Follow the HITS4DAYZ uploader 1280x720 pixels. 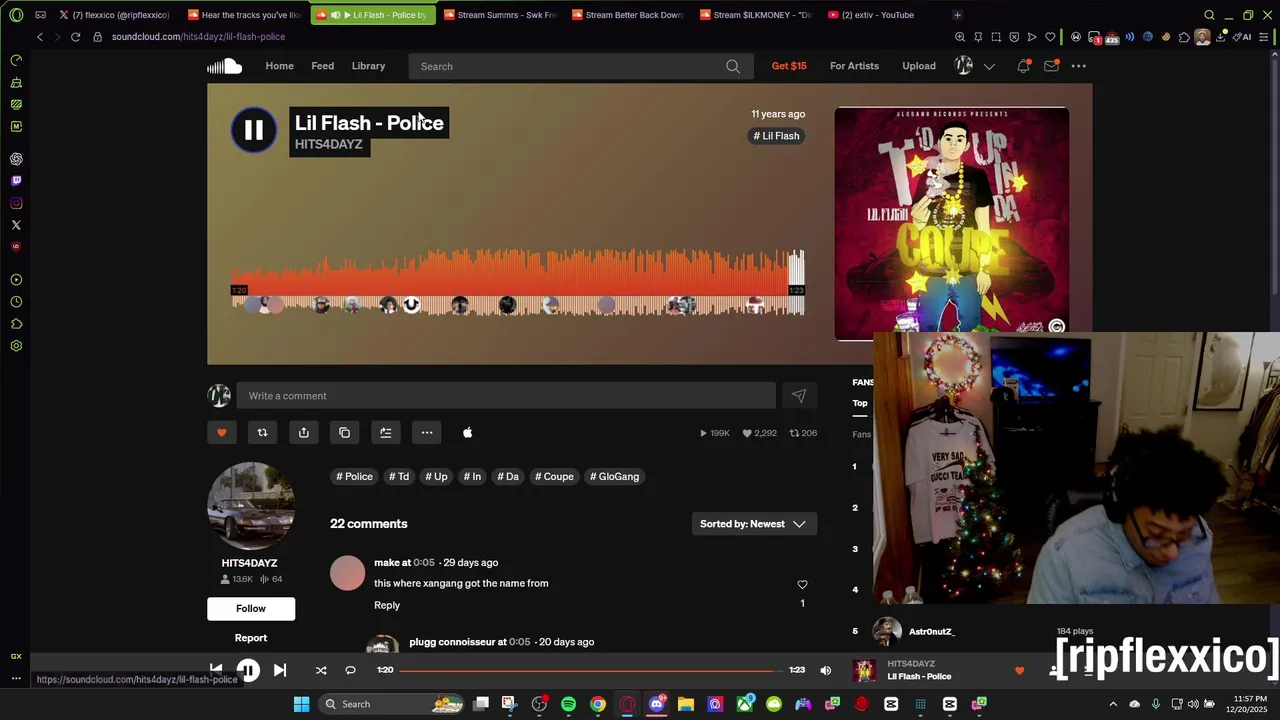(251, 608)
